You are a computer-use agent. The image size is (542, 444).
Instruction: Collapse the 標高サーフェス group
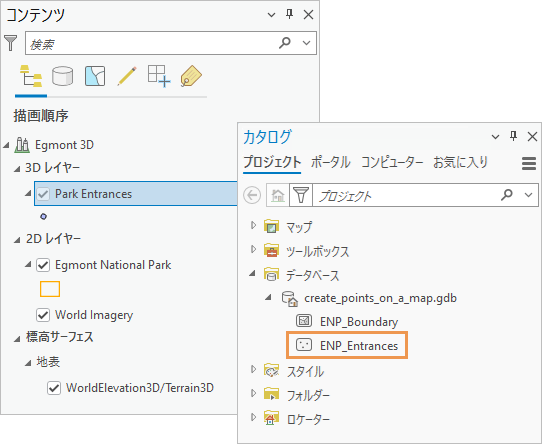click(x=17, y=339)
